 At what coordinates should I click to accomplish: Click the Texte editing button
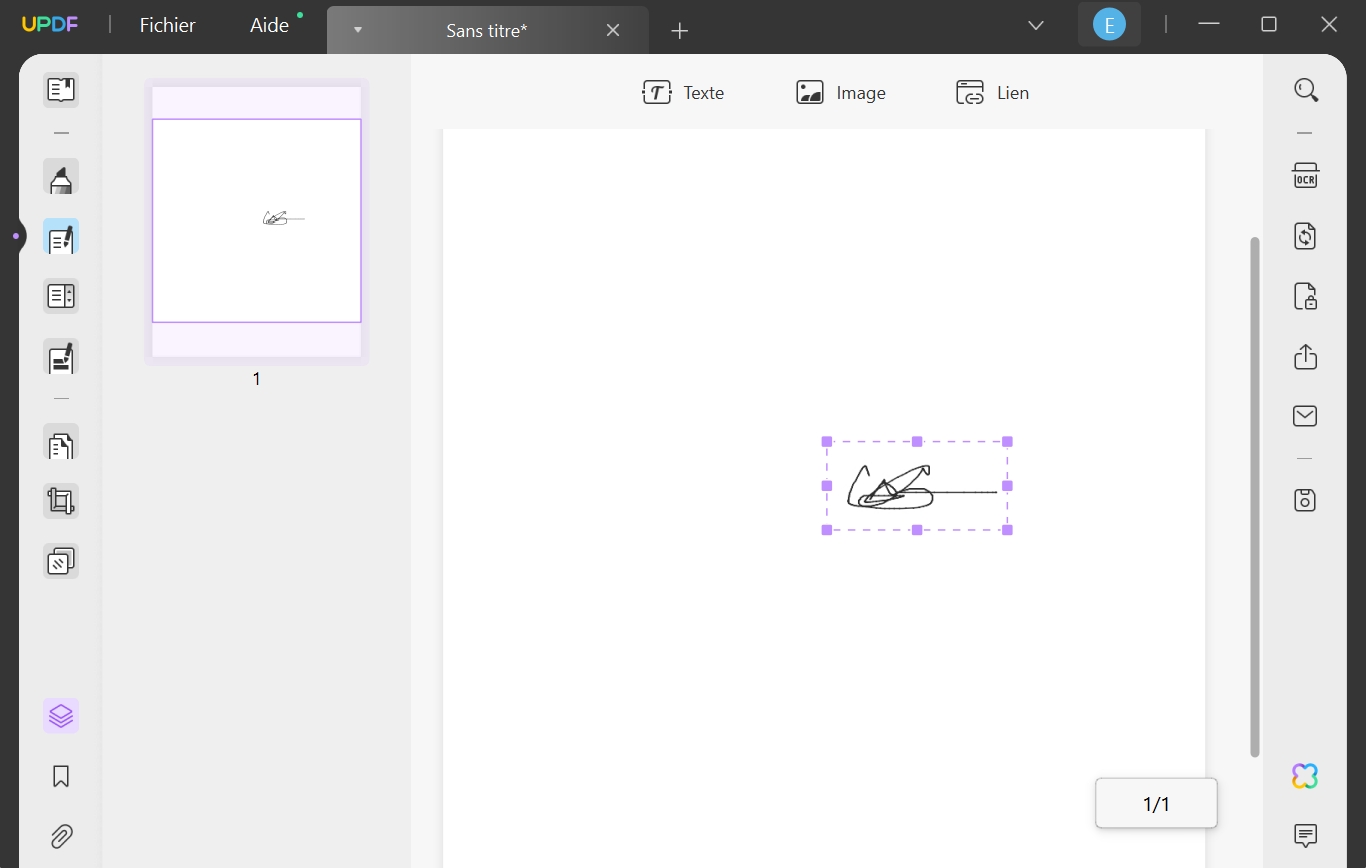pyautogui.click(x=684, y=92)
